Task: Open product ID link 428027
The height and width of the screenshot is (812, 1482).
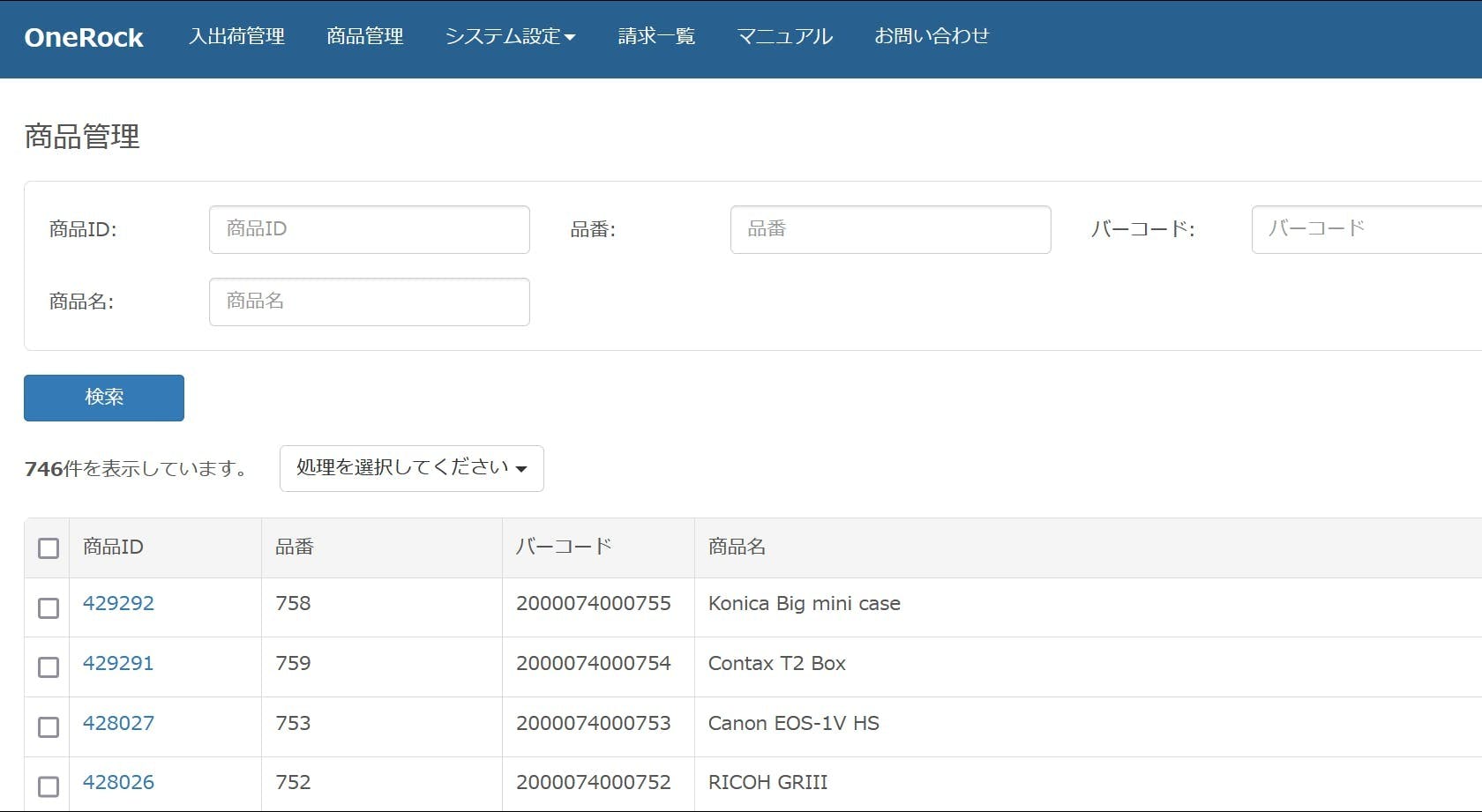Action: tap(118, 723)
